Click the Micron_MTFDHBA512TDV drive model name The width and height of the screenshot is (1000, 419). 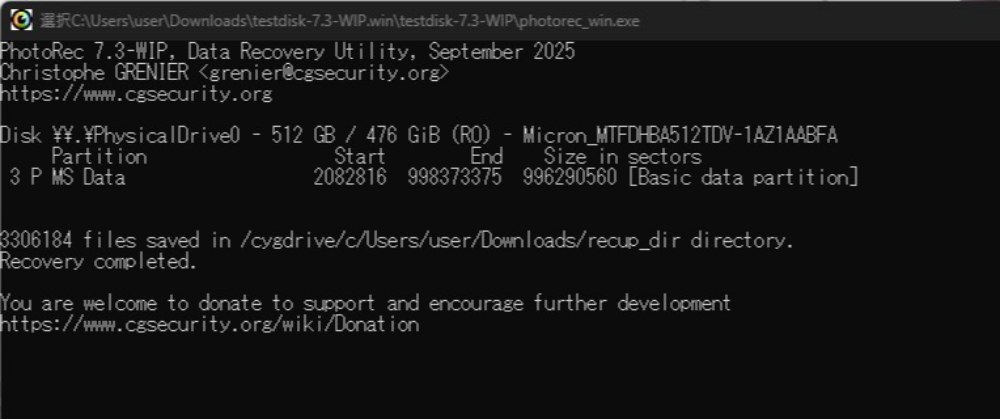680,135
